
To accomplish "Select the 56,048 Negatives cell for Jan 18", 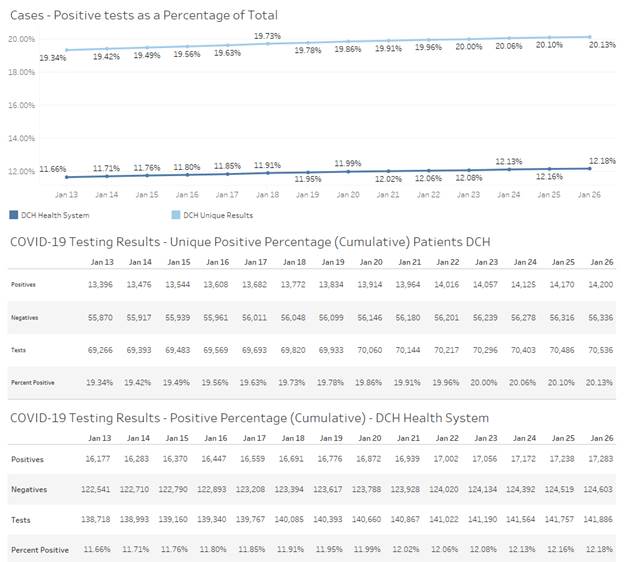I will click(x=294, y=318).
